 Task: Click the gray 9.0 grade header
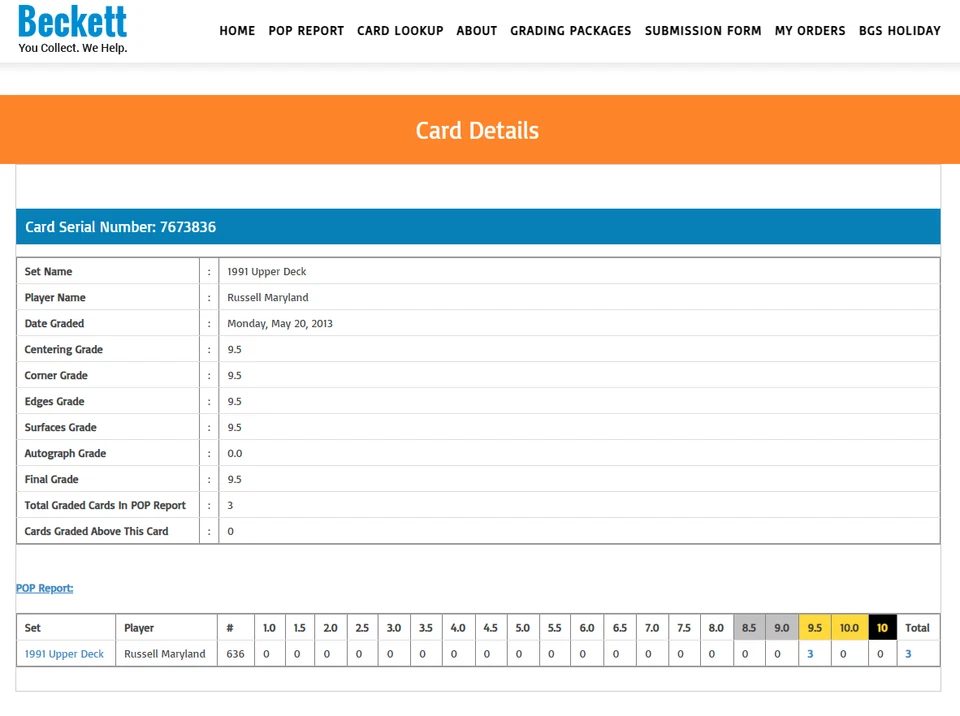pos(782,628)
